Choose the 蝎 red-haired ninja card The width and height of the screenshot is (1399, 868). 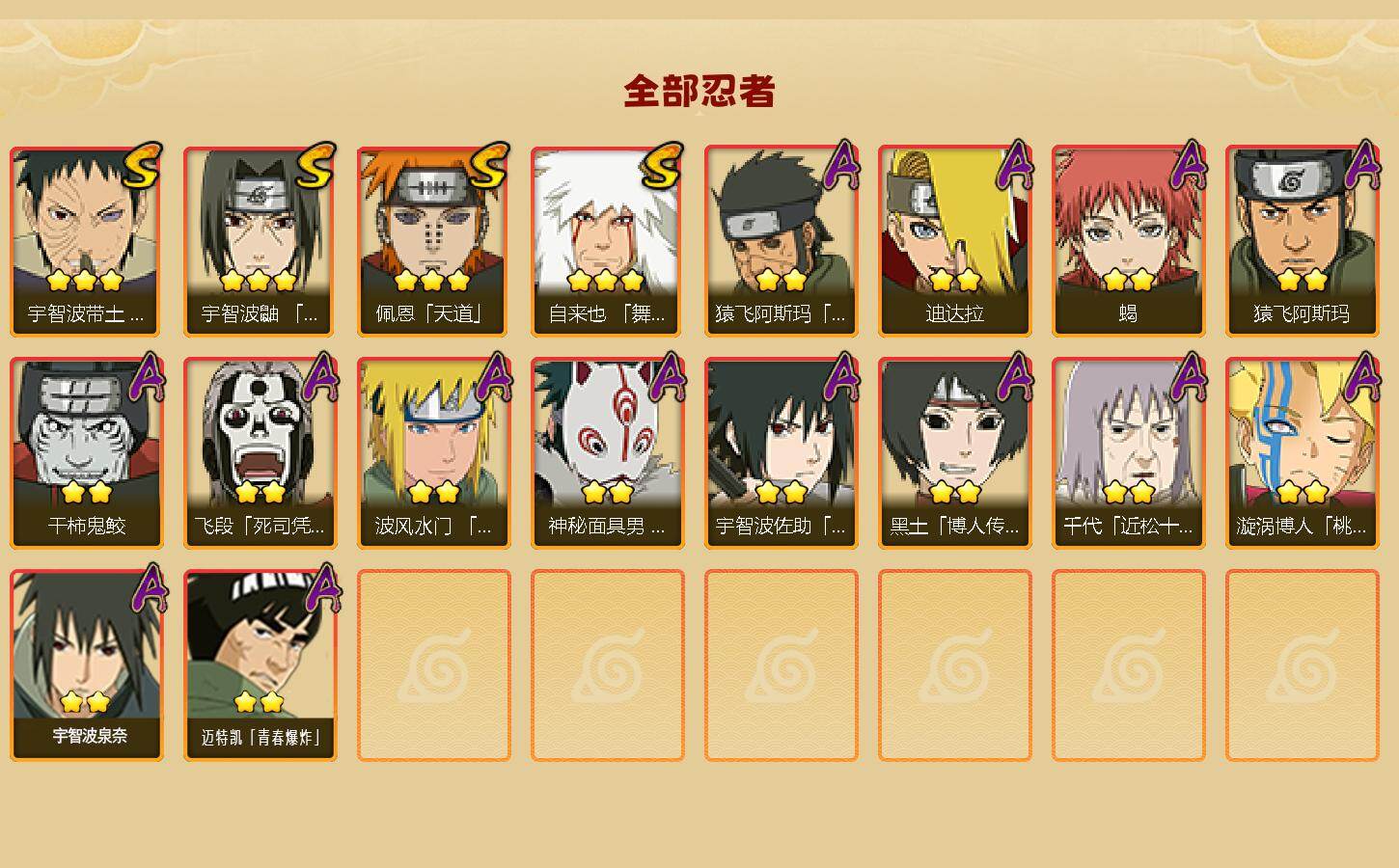click(1128, 241)
